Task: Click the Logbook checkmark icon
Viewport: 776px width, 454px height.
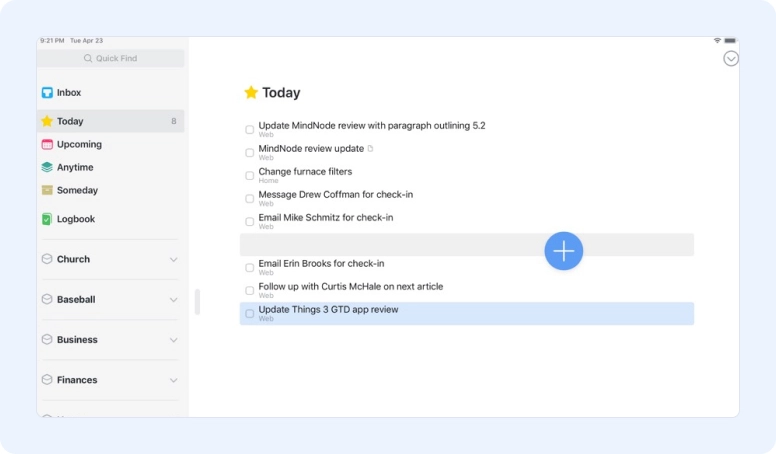Action: point(47,219)
